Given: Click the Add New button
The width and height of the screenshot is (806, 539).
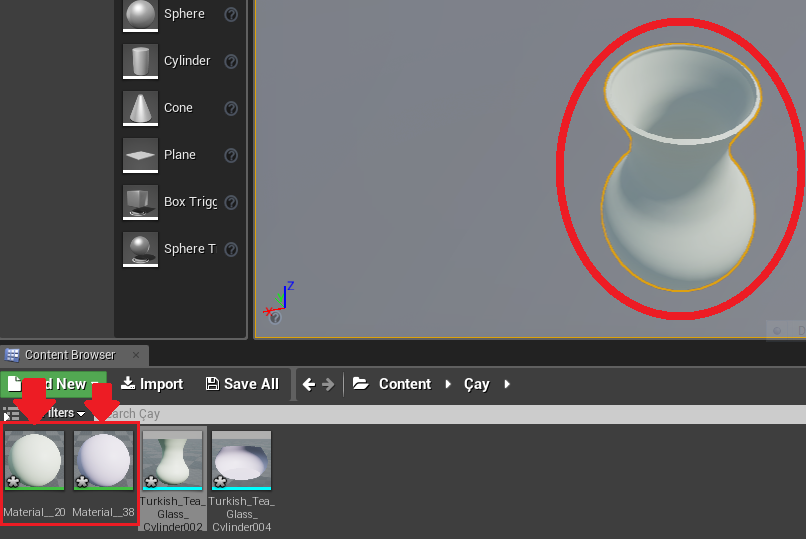Looking at the screenshot, I should point(53,384).
